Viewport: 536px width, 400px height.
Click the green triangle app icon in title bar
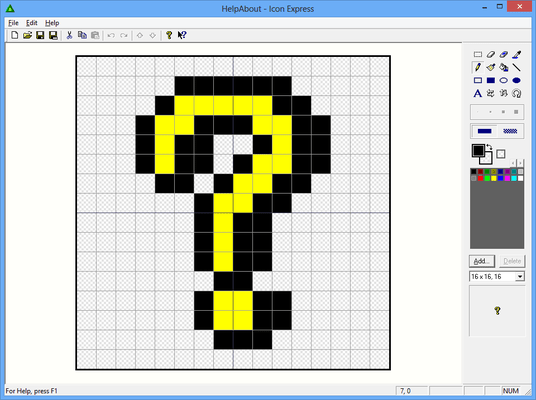[x=10, y=9]
